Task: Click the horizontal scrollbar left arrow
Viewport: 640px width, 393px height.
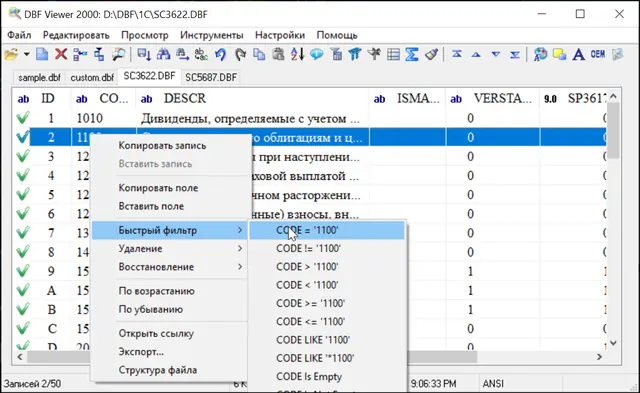Action: (20, 357)
